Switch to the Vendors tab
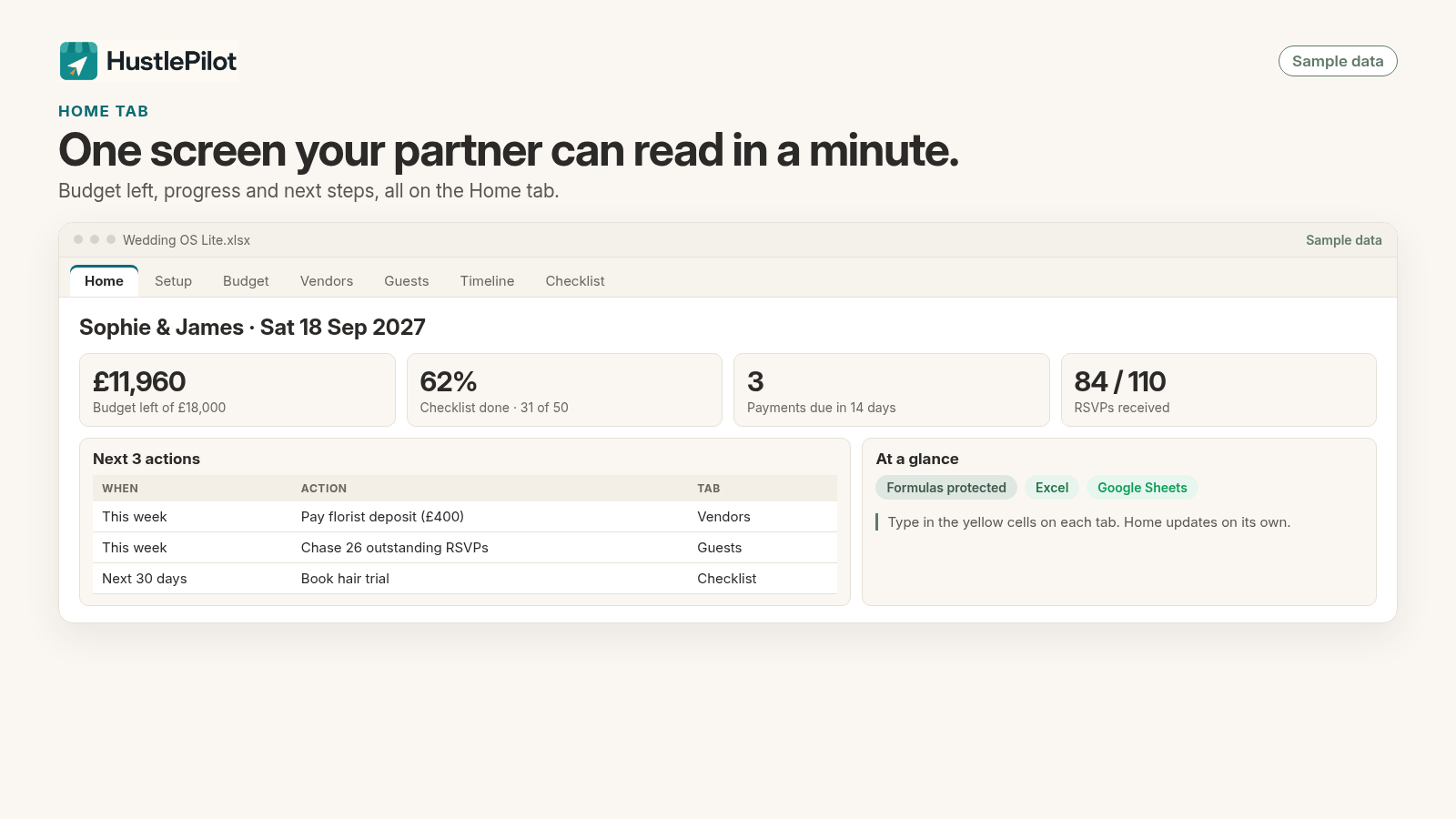The height and width of the screenshot is (819, 1456). pyautogui.click(x=327, y=281)
